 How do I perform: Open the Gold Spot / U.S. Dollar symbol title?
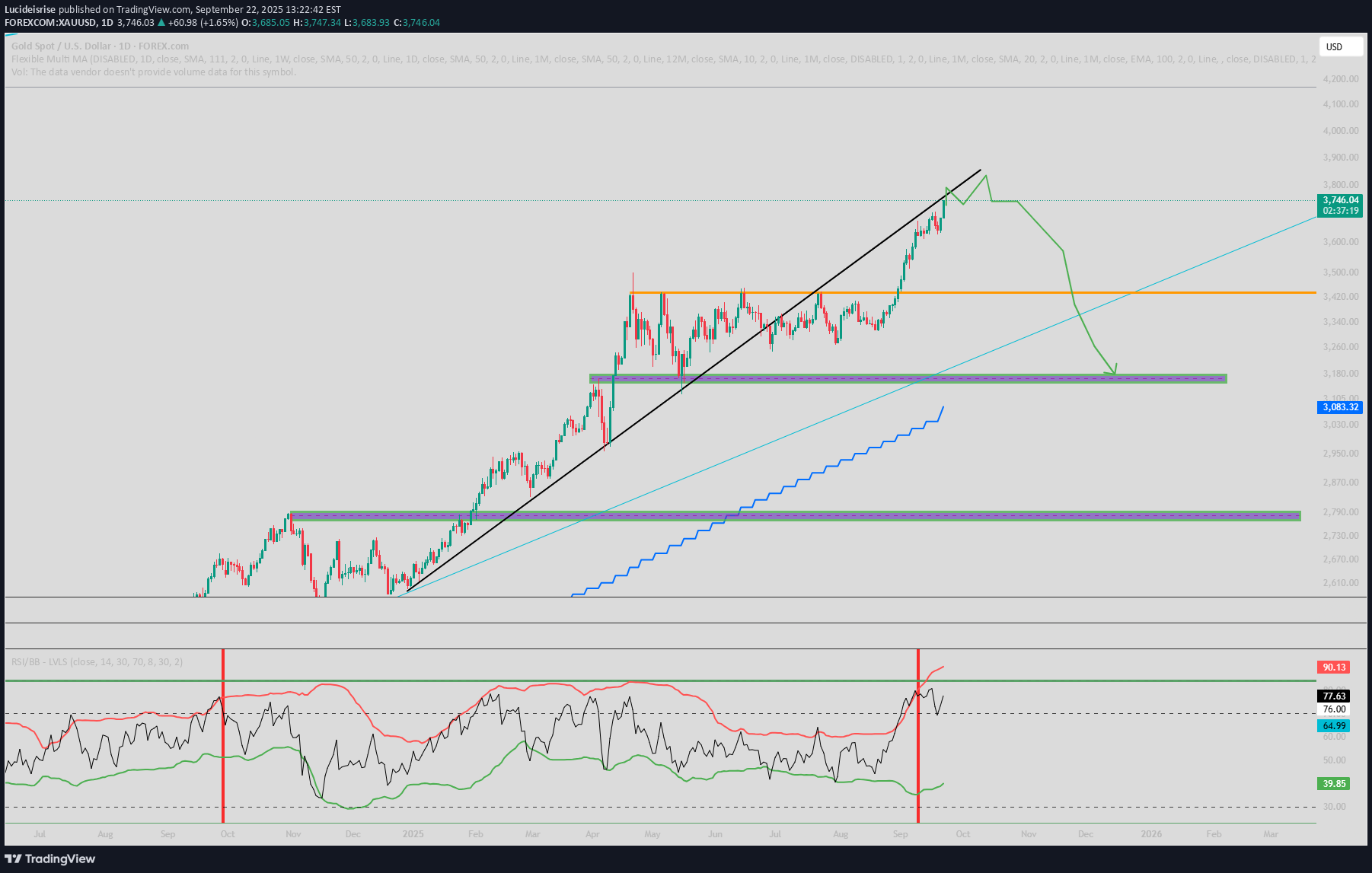100,46
